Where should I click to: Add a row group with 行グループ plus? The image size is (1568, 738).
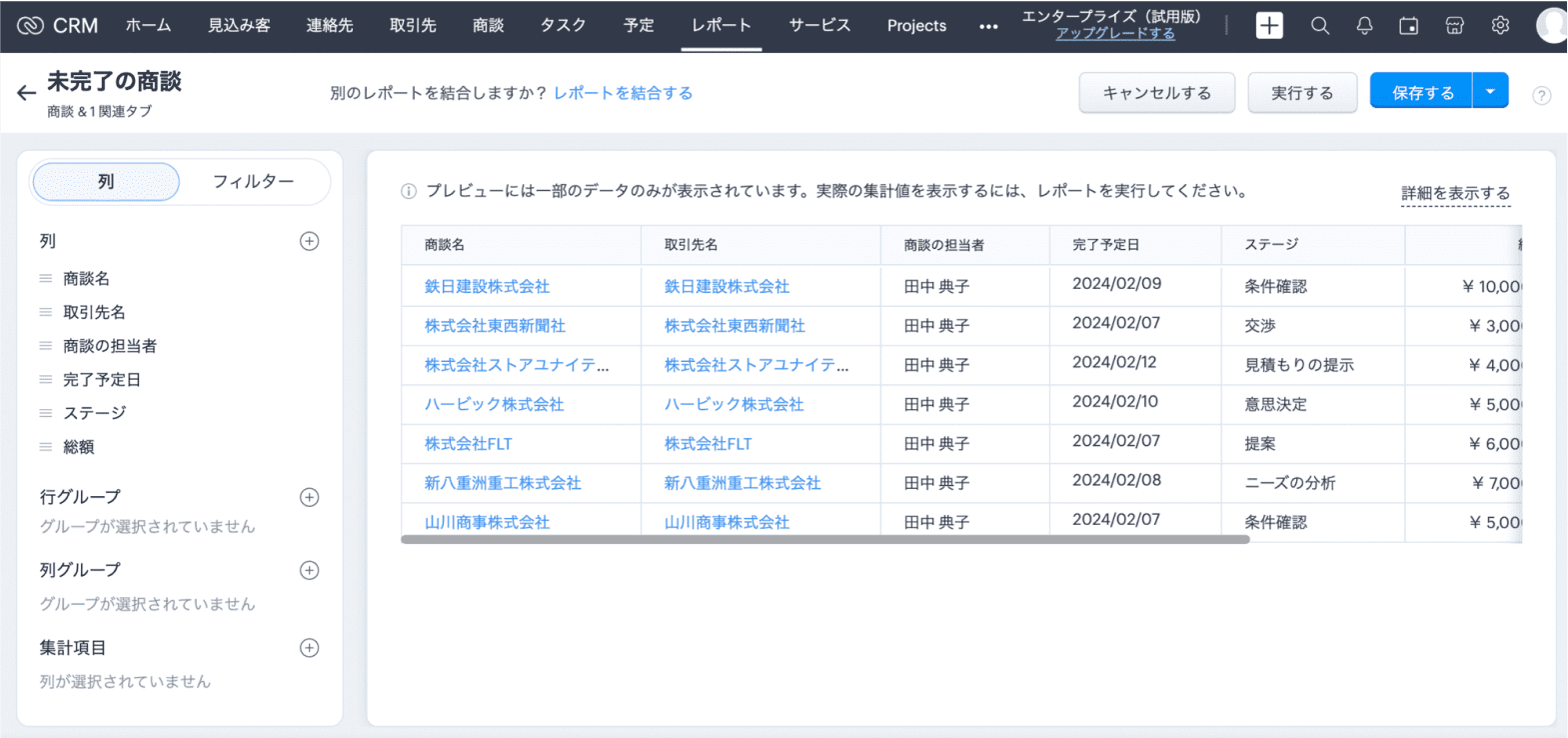coord(310,497)
